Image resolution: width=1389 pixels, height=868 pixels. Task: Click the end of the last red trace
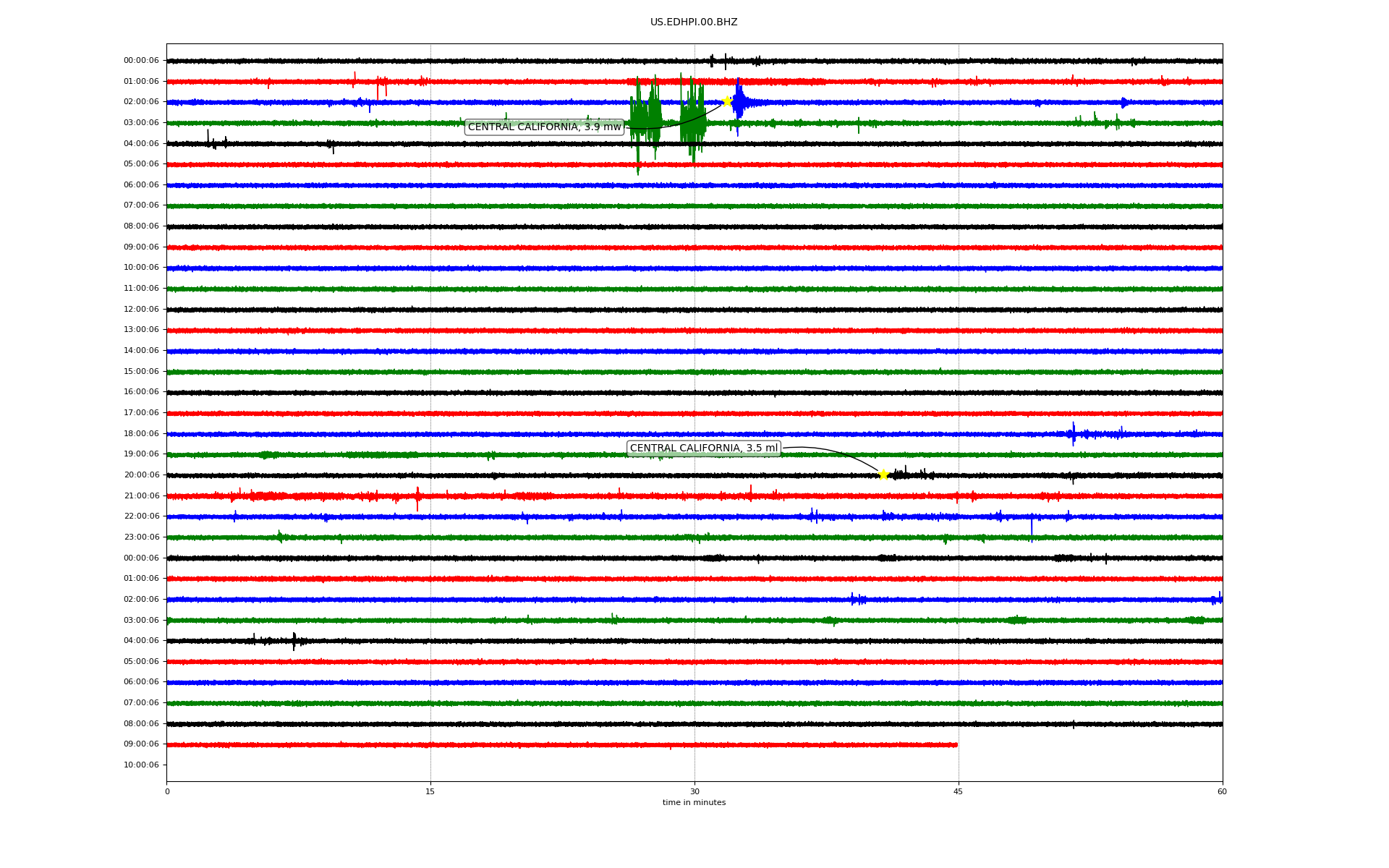click(x=956, y=744)
